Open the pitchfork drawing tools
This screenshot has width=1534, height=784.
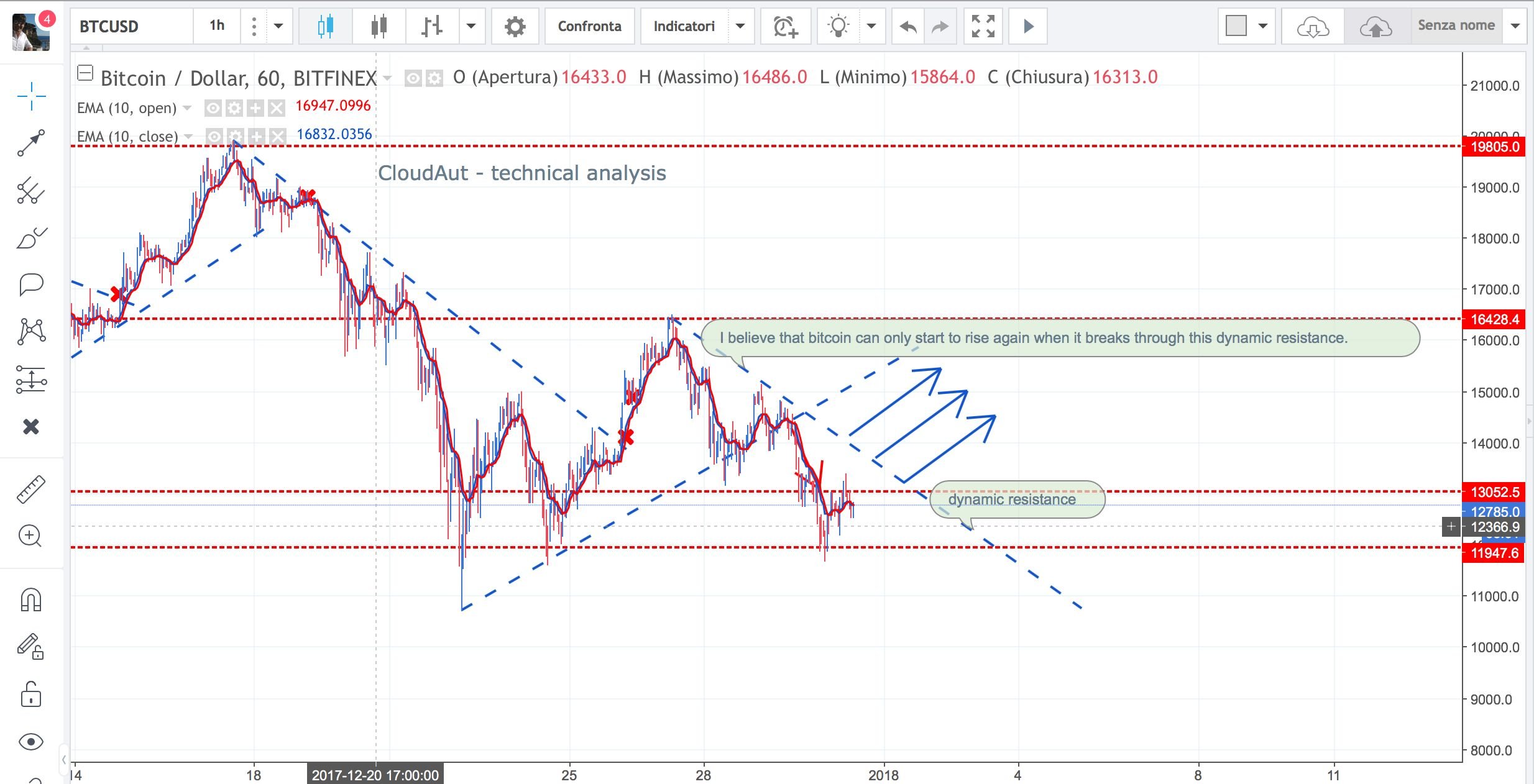point(31,191)
